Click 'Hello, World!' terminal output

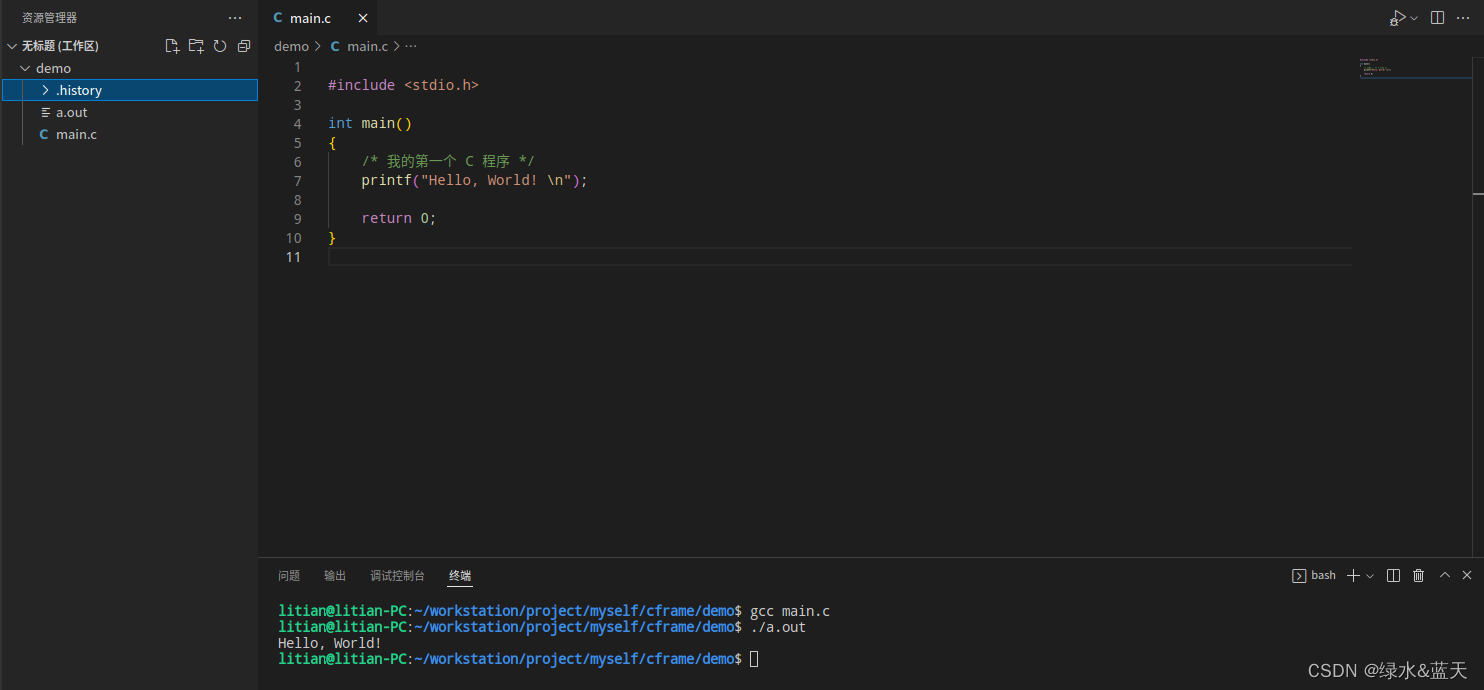[x=330, y=643]
